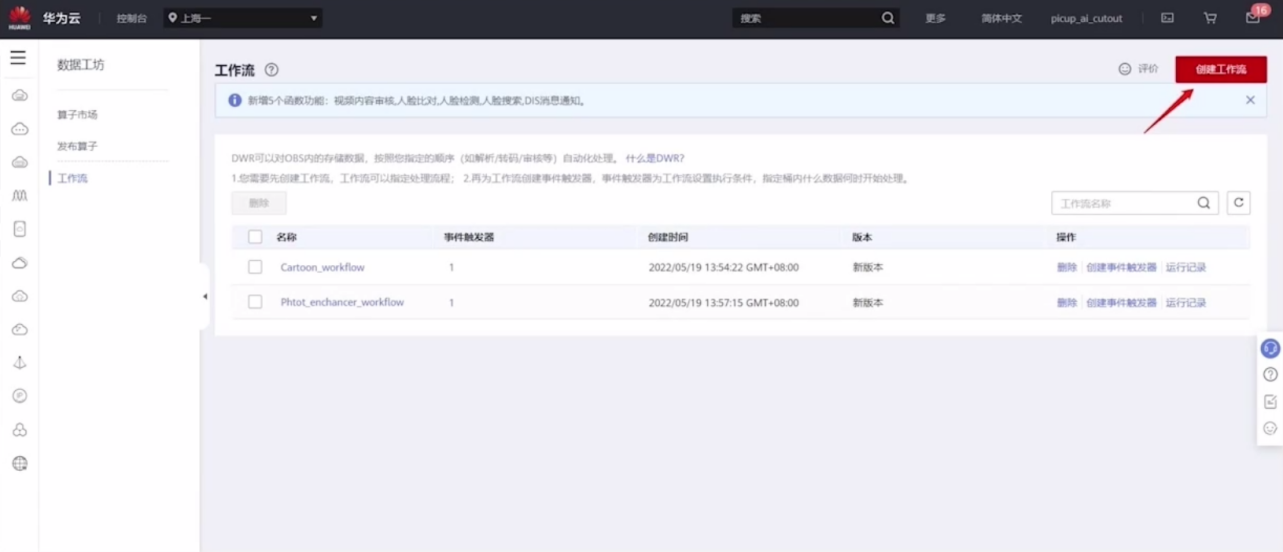Viewport: 1283px width, 552px height.
Task: Click the gauge cloud sidebar icon
Action: [19, 329]
